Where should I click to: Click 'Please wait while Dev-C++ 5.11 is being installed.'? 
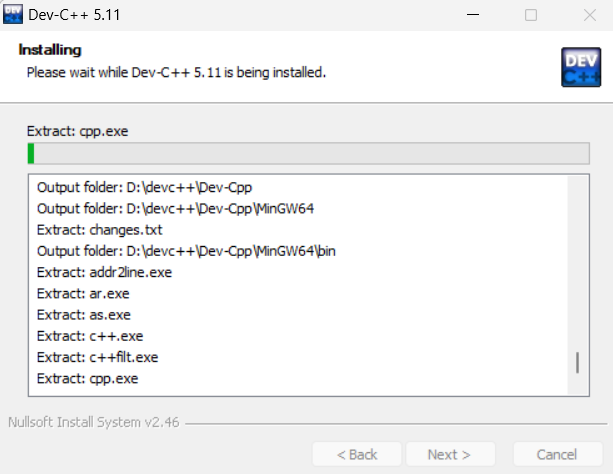[176, 72]
